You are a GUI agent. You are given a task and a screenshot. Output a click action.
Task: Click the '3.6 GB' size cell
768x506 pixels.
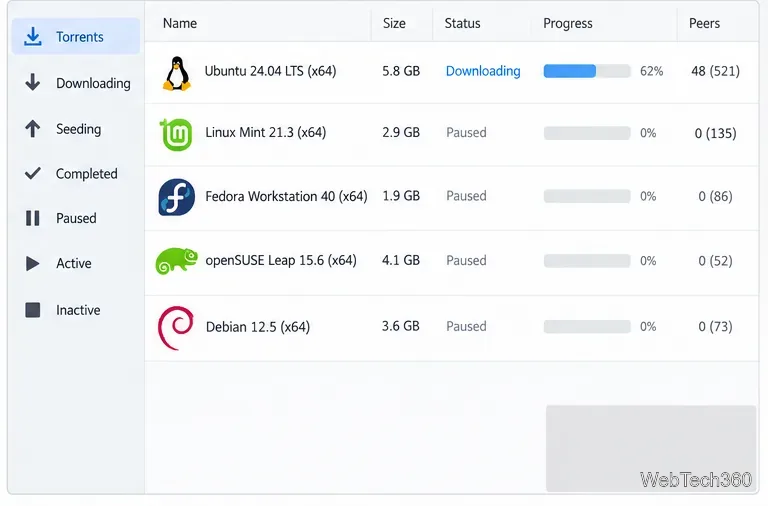401,326
